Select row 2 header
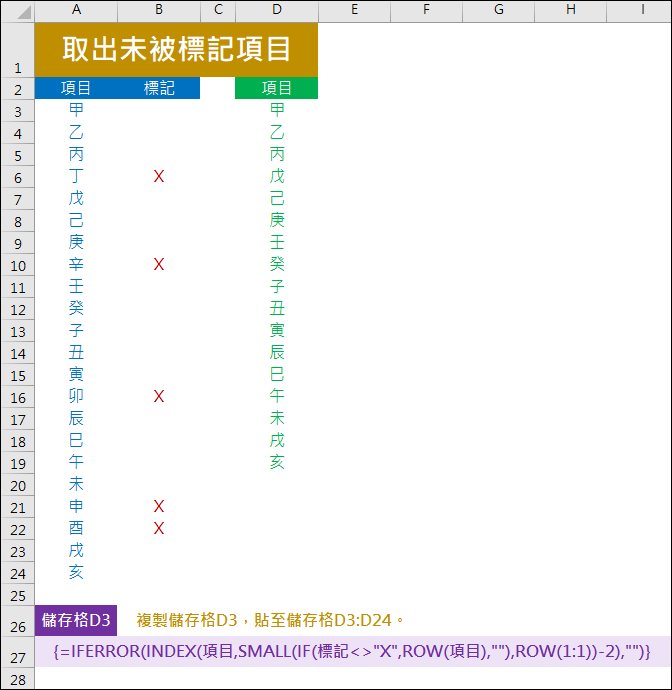672x690 pixels. [18, 88]
